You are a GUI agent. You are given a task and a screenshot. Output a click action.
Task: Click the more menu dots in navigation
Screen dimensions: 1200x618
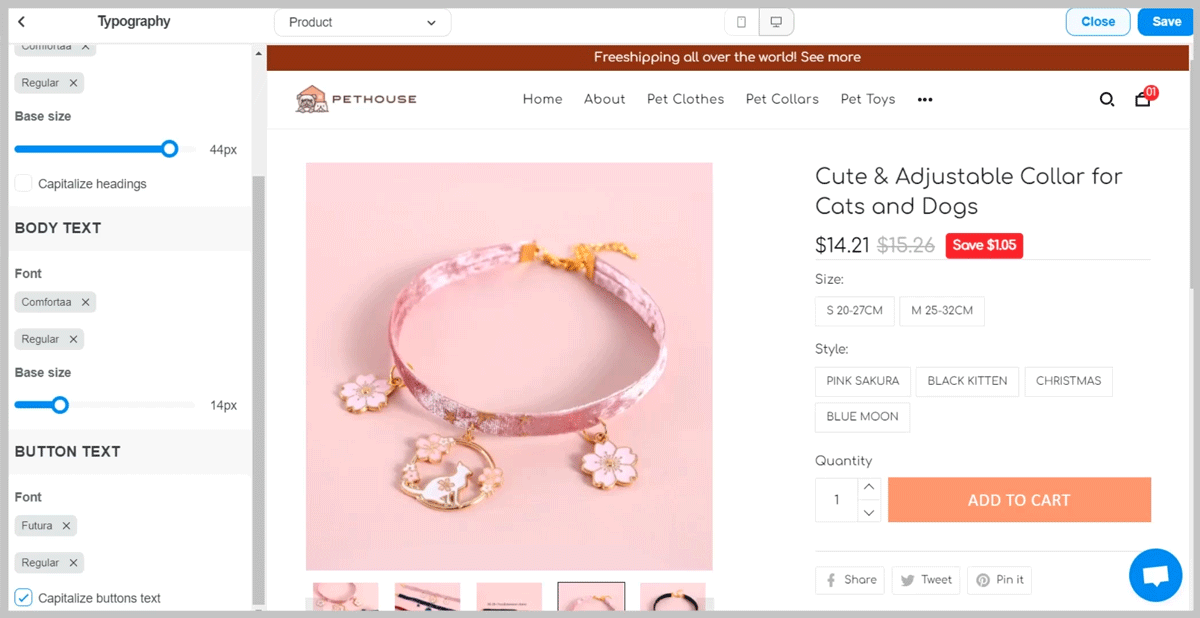coord(925,99)
